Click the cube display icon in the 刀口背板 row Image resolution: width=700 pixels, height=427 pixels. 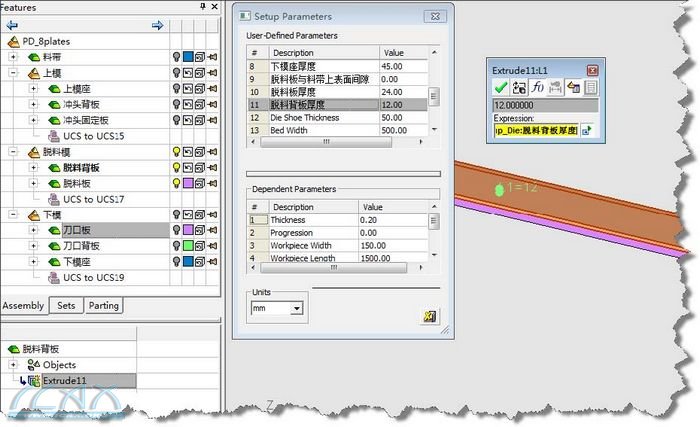click(x=200, y=246)
